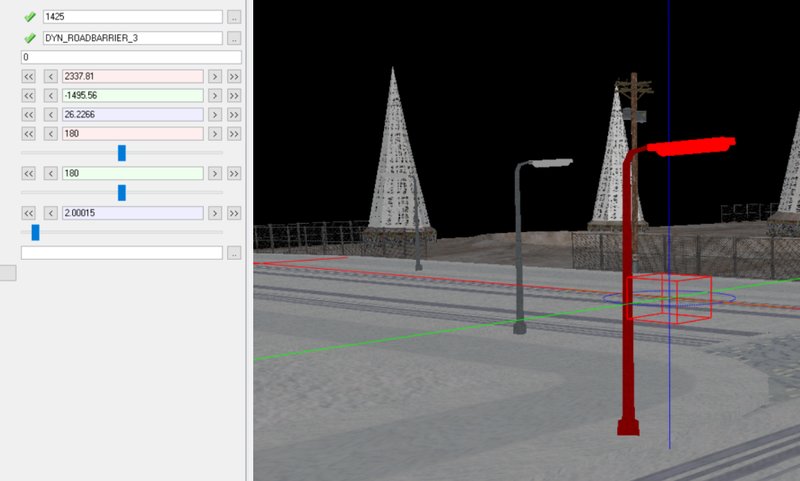Click the empty text field above viewport bottom
800x481 pixels.
pos(122,252)
